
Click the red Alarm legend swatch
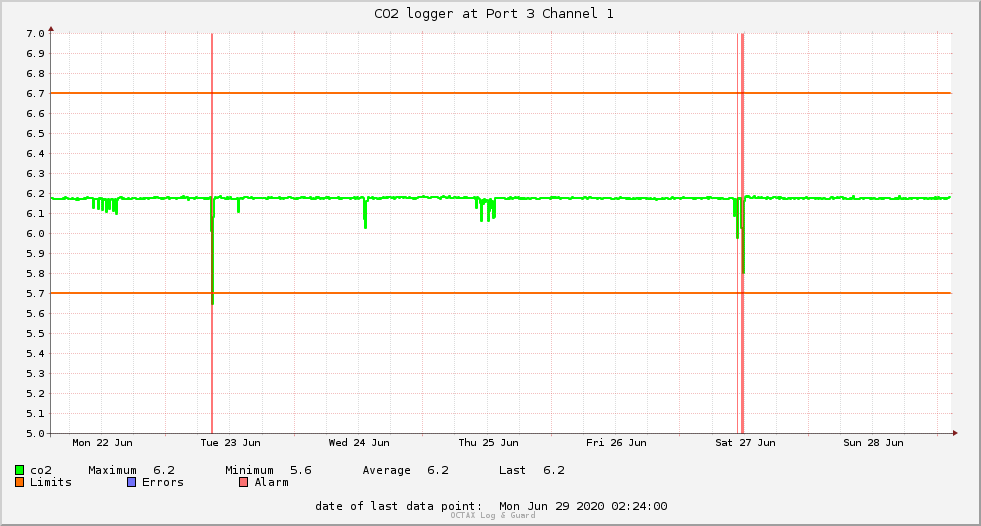tap(244, 482)
